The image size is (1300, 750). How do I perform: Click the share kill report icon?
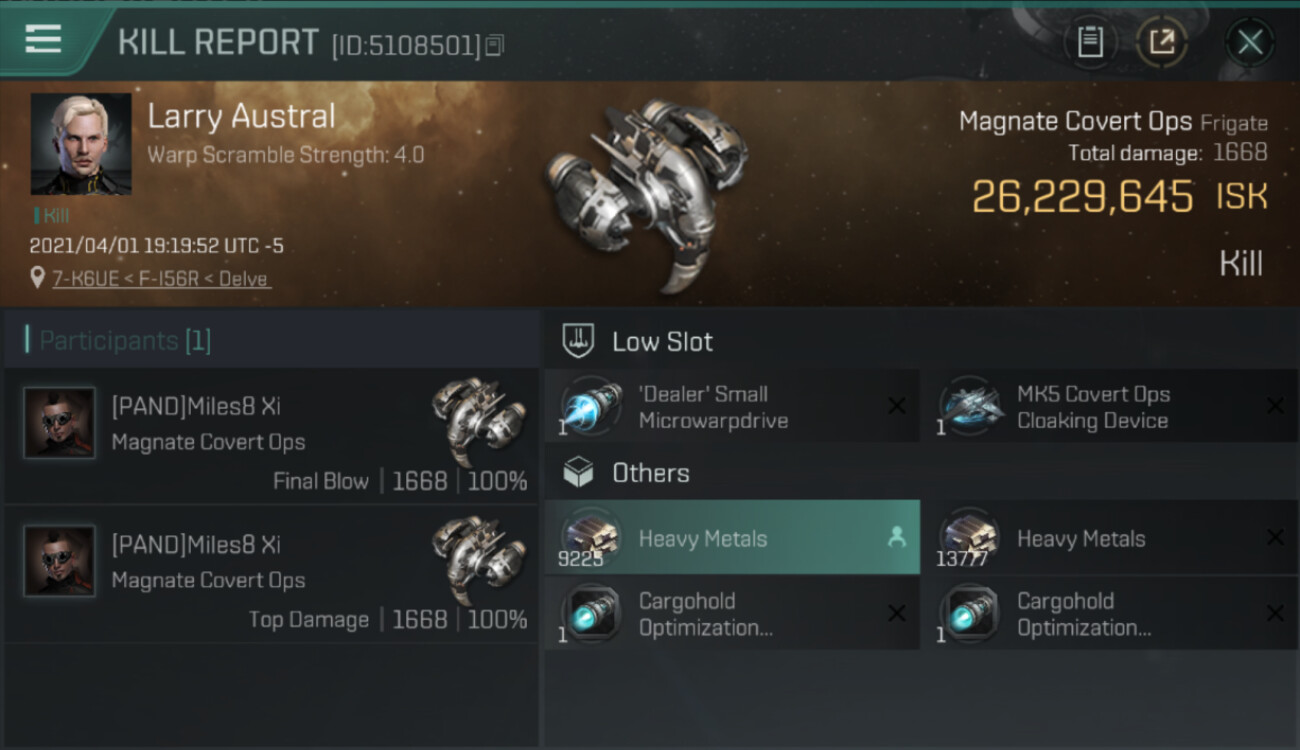click(1162, 42)
